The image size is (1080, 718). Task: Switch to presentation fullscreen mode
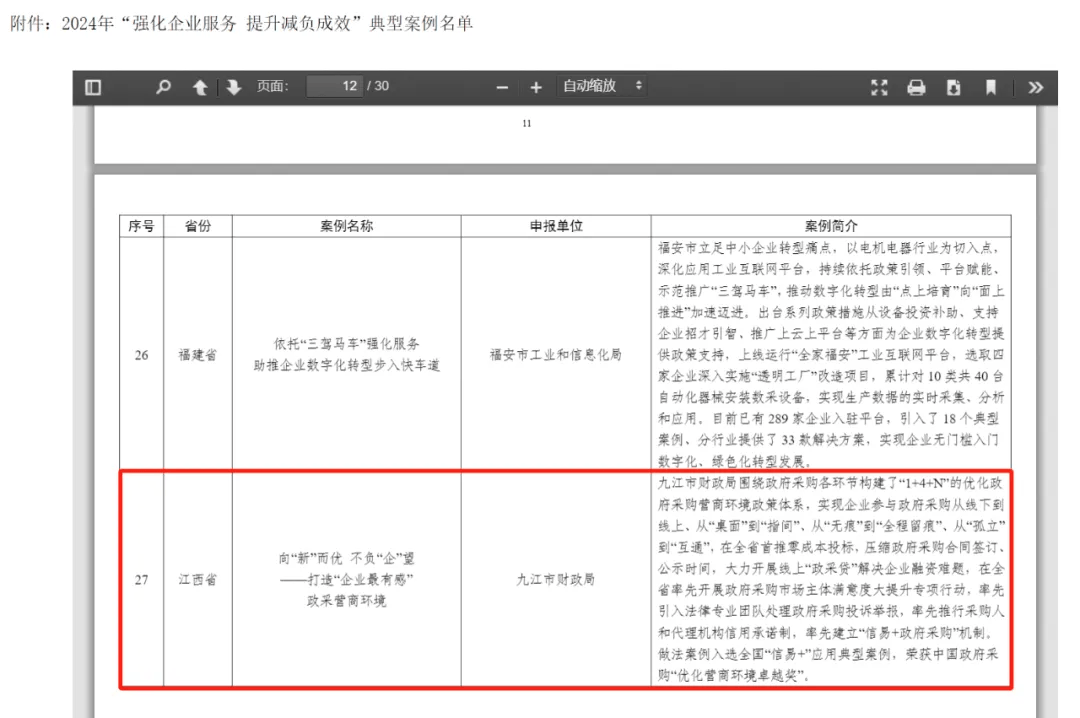click(880, 88)
